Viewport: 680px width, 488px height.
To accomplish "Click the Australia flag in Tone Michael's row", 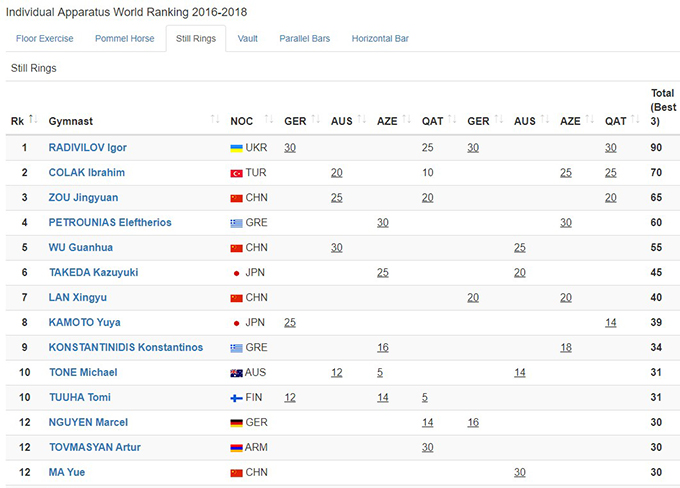I will click(236, 373).
